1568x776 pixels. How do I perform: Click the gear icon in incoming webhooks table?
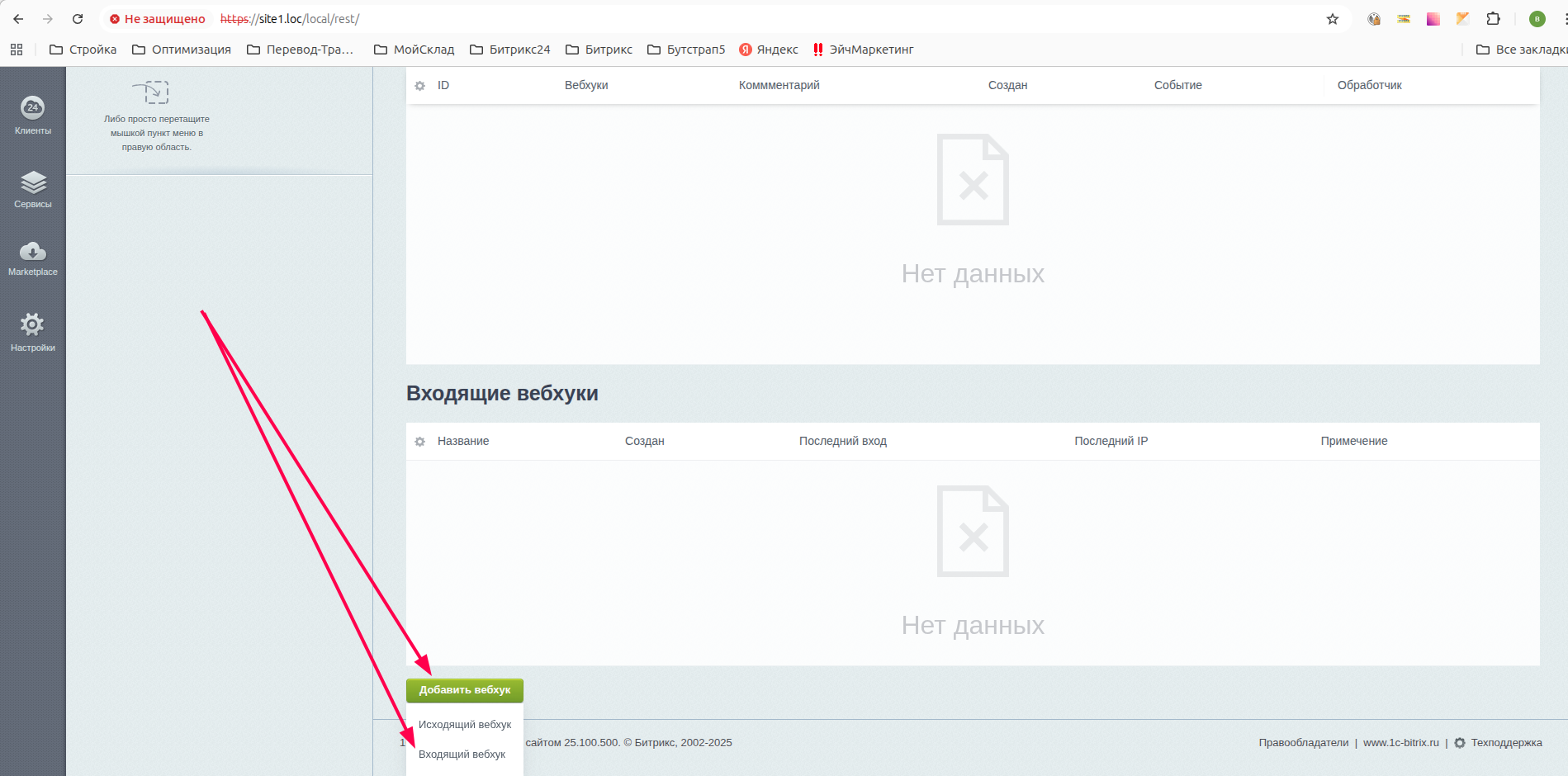click(x=419, y=442)
